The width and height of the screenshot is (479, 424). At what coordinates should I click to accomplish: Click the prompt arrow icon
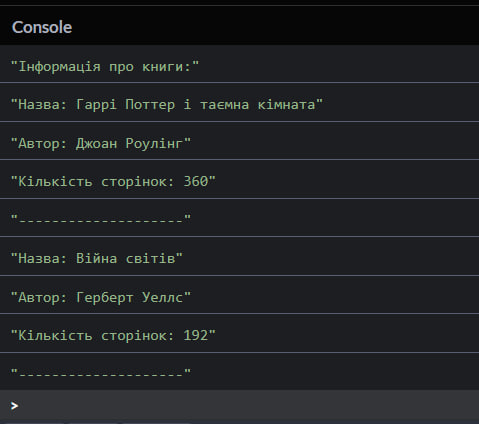[x=14, y=406]
